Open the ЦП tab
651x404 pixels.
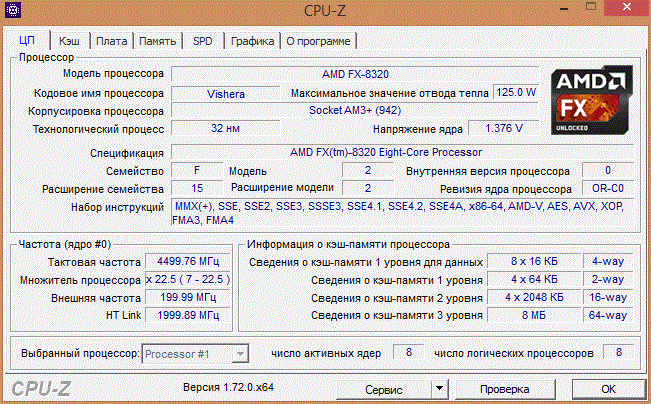(x=27, y=41)
